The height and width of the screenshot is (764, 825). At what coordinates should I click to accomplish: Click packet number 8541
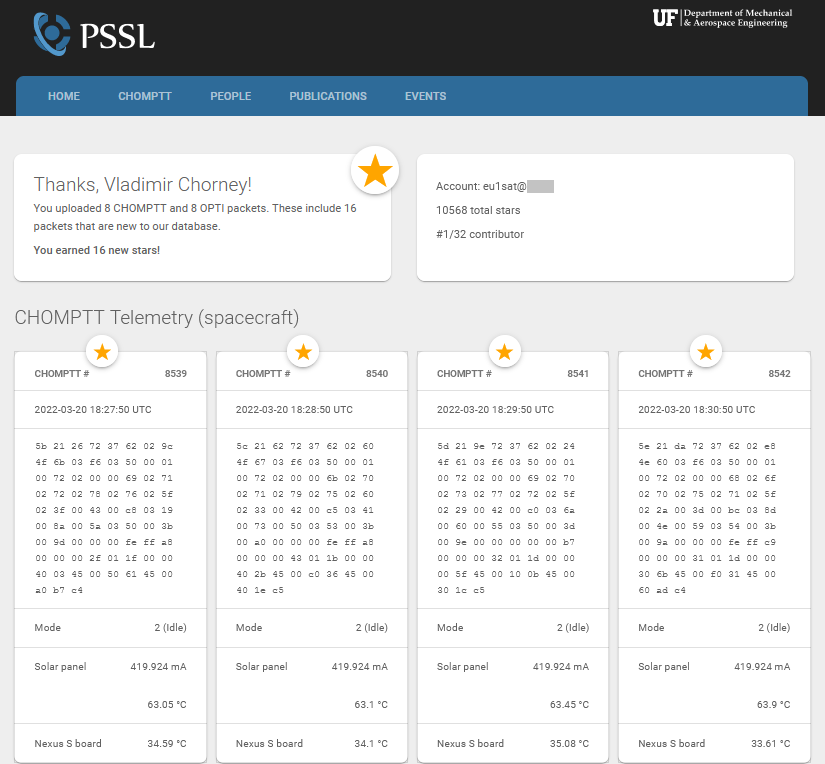(578, 374)
